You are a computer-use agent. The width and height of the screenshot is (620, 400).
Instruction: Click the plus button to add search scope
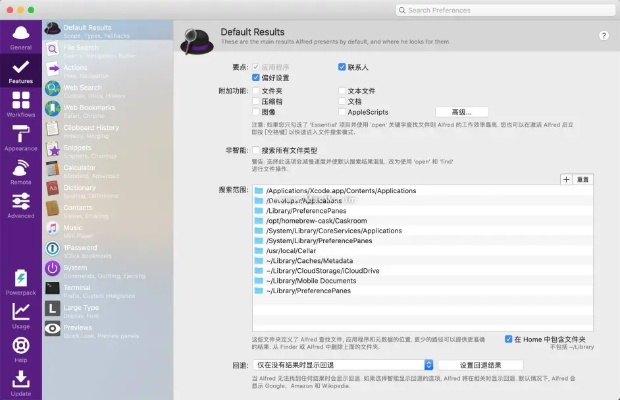click(x=566, y=178)
